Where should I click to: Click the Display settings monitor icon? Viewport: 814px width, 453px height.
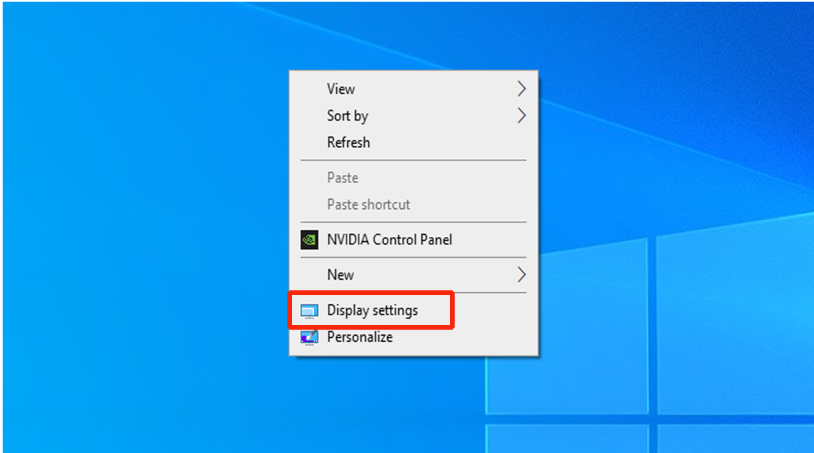coord(309,311)
